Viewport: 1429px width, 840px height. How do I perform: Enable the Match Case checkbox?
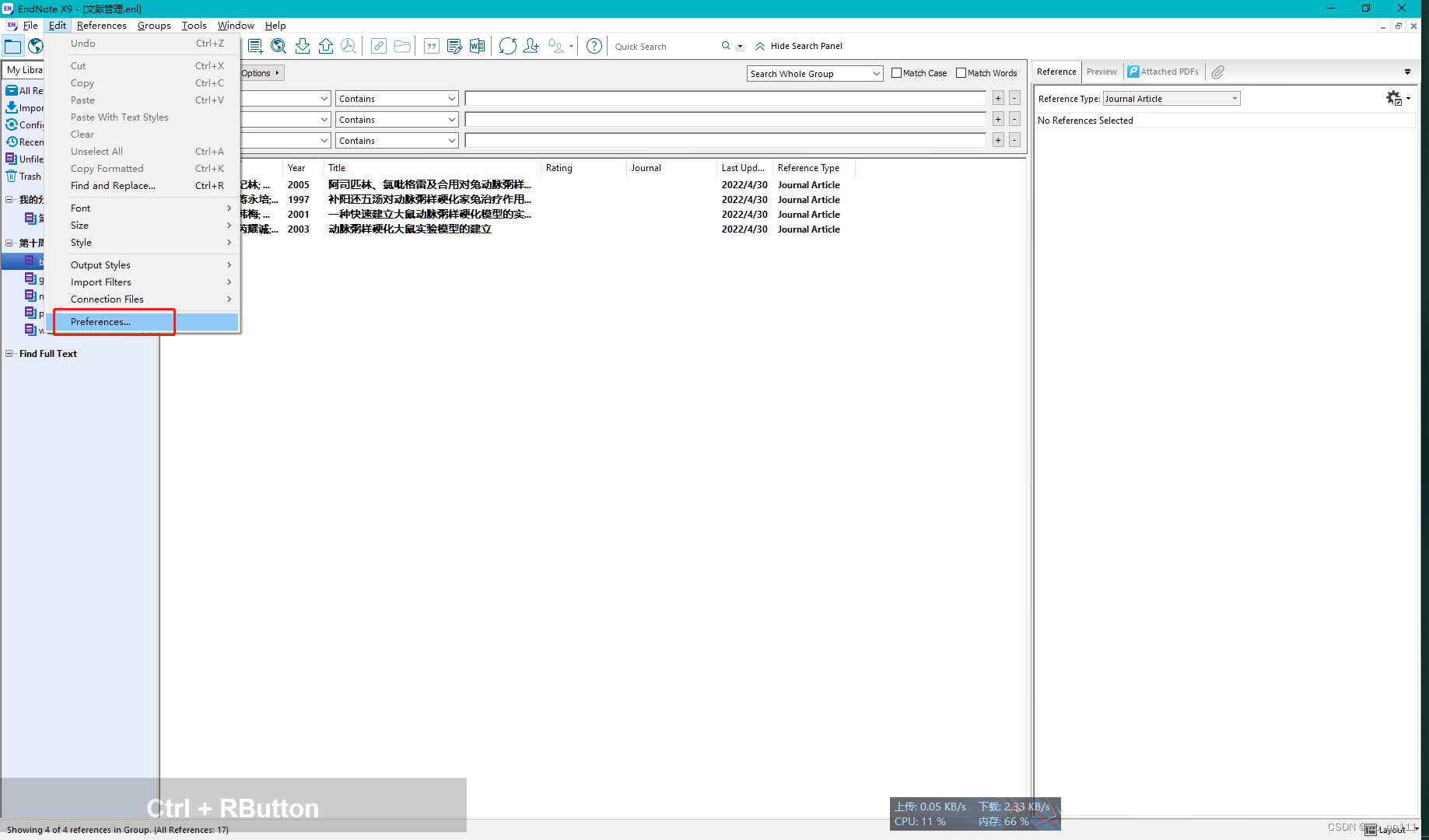[x=896, y=73]
